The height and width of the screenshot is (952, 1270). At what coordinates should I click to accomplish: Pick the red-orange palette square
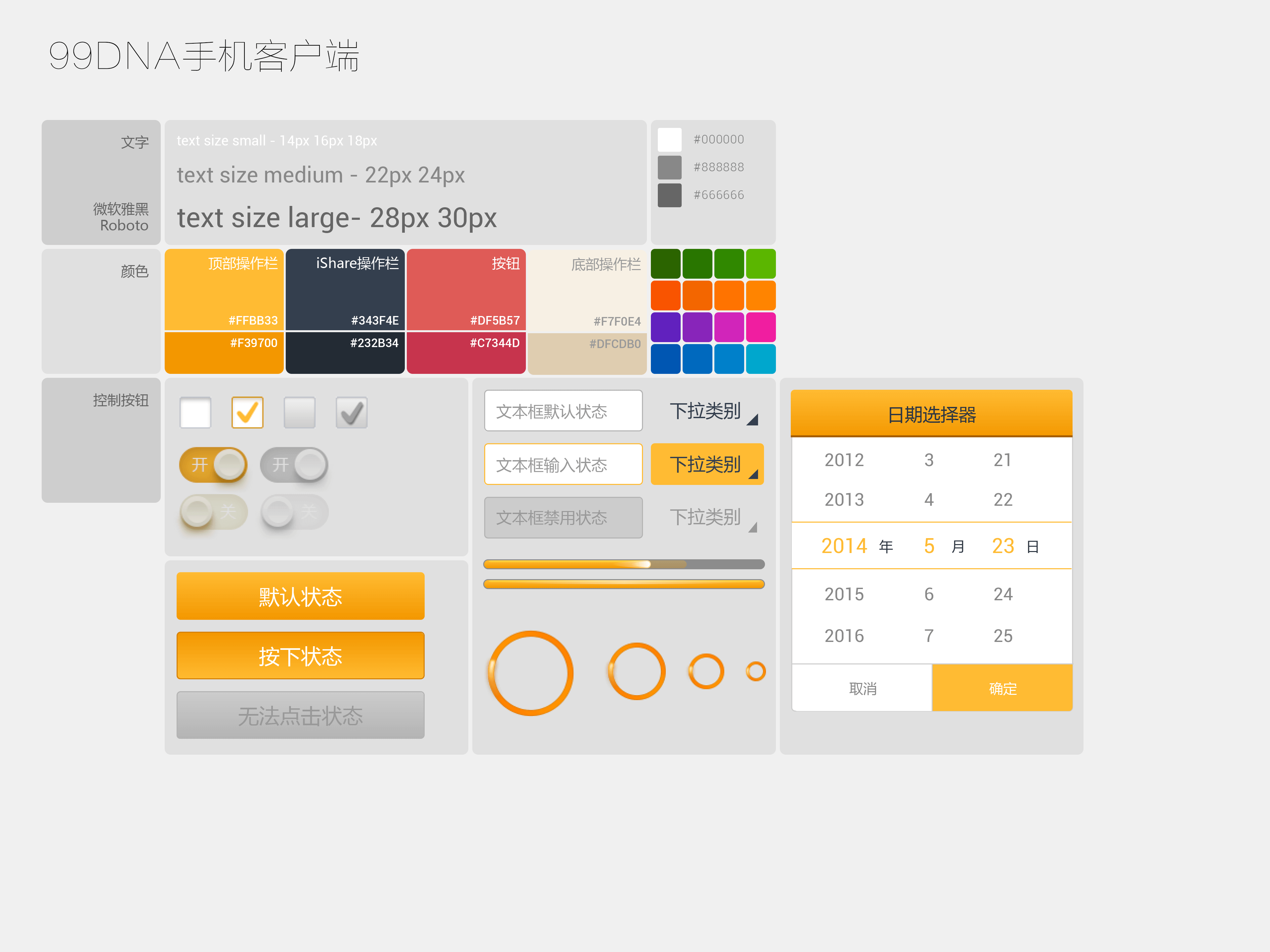pos(666,295)
